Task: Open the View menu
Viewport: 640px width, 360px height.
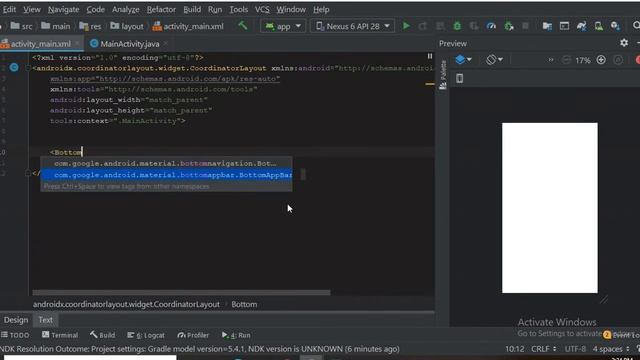Action: [x=32, y=9]
